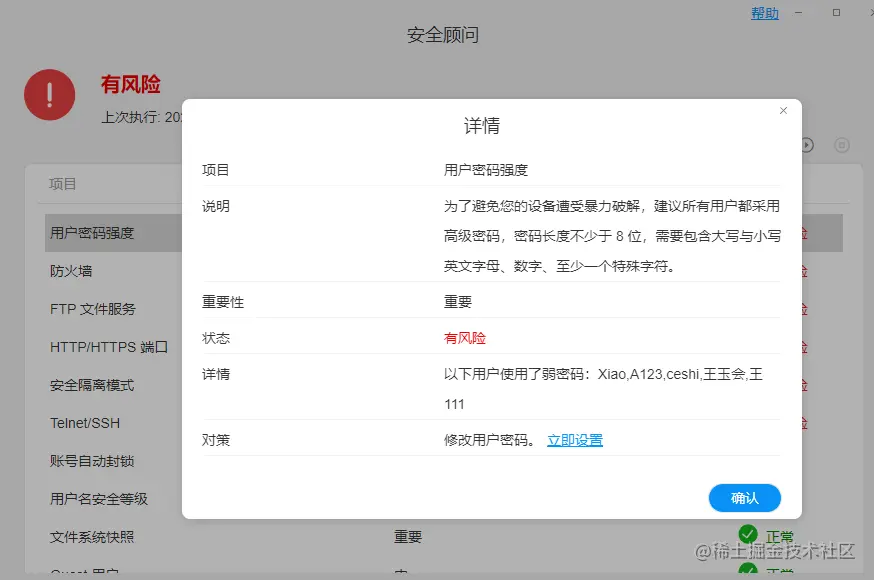Screen dimensions: 874x580
Task: Select FTP 文件服务 item in list
Action: pos(93,309)
